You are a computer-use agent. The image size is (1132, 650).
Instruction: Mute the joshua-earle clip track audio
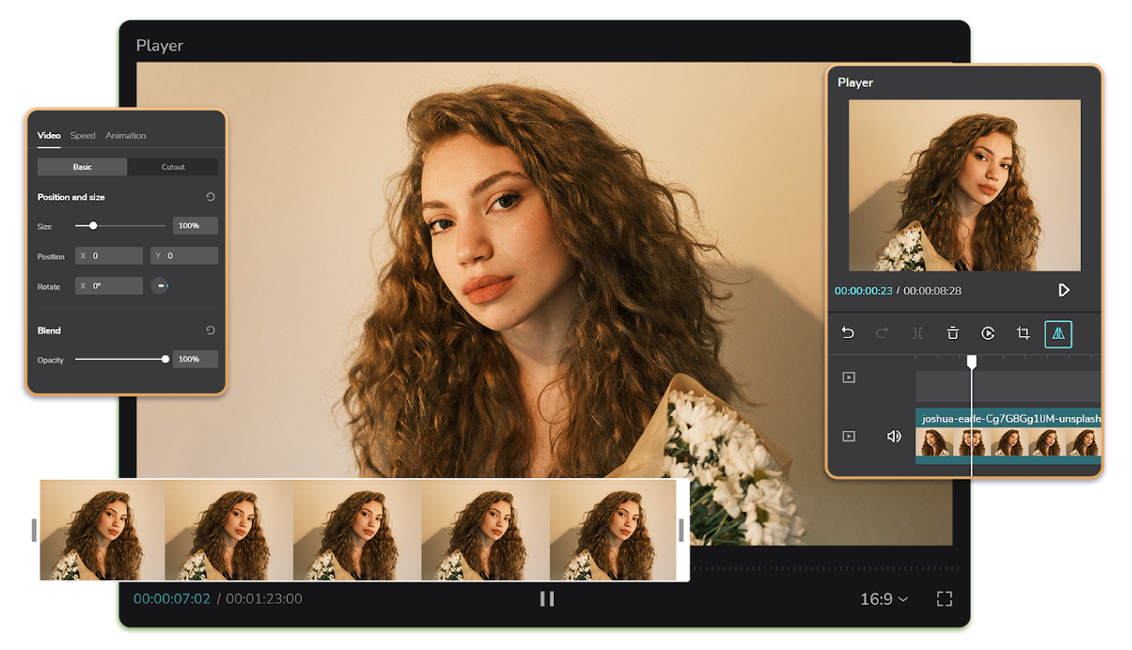pyautogui.click(x=894, y=436)
